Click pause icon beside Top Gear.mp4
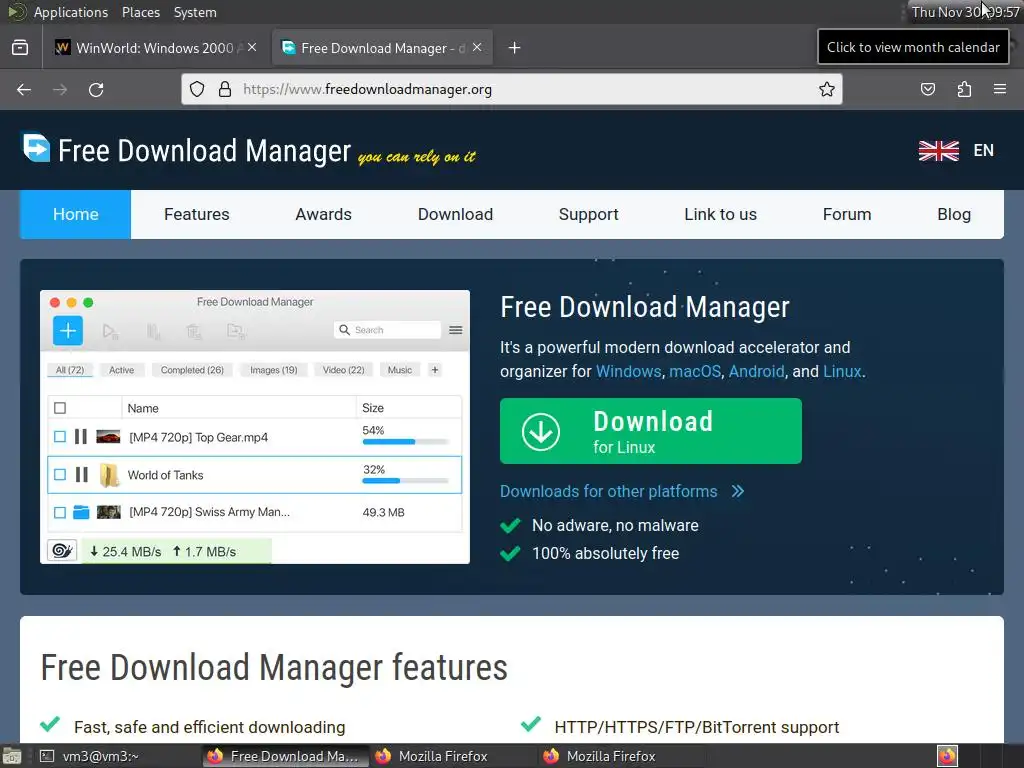Image resolution: width=1024 pixels, height=768 pixels. click(80, 436)
